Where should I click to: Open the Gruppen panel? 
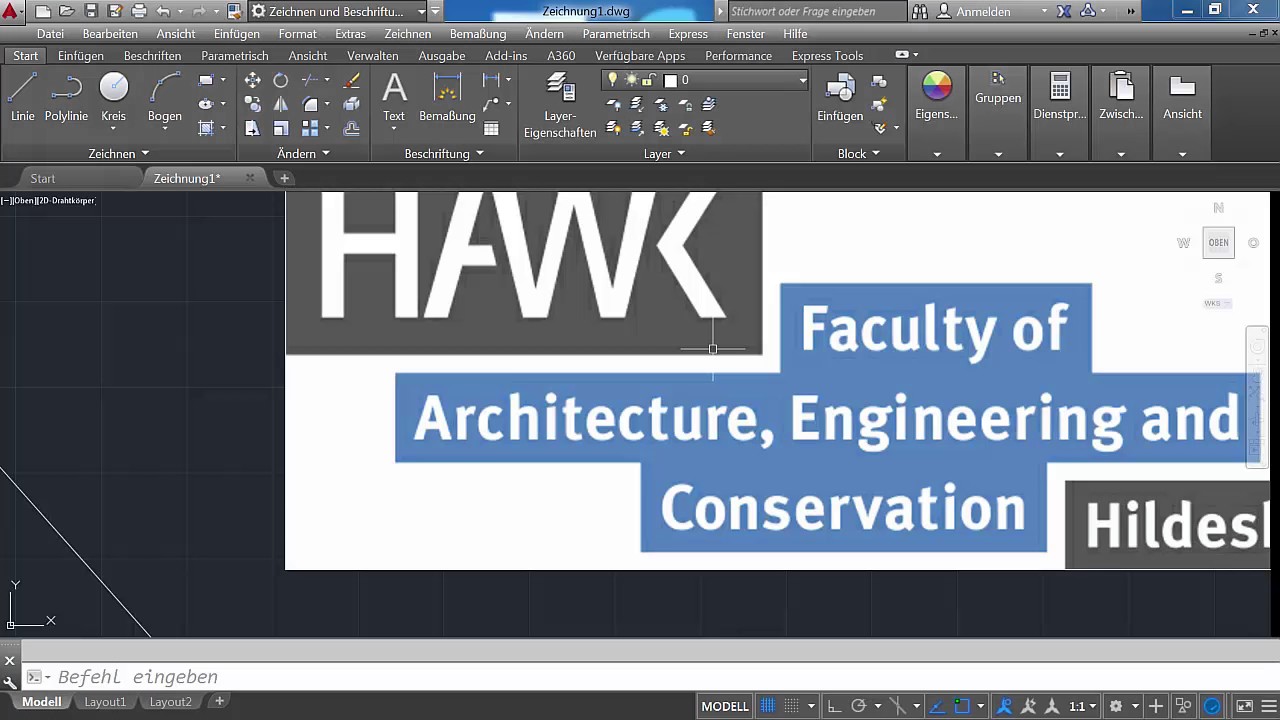(x=998, y=90)
